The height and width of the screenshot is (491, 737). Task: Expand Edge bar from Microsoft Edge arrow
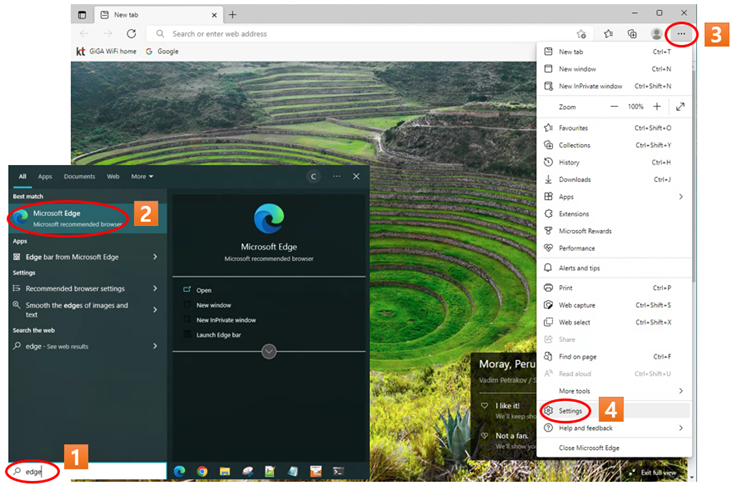(155, 257)
